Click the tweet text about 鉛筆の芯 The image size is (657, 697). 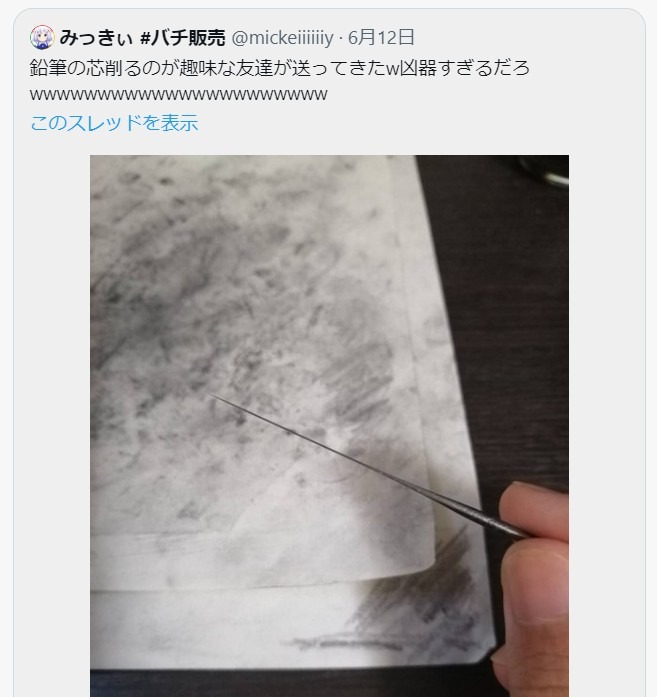click(x=280, y=68)
